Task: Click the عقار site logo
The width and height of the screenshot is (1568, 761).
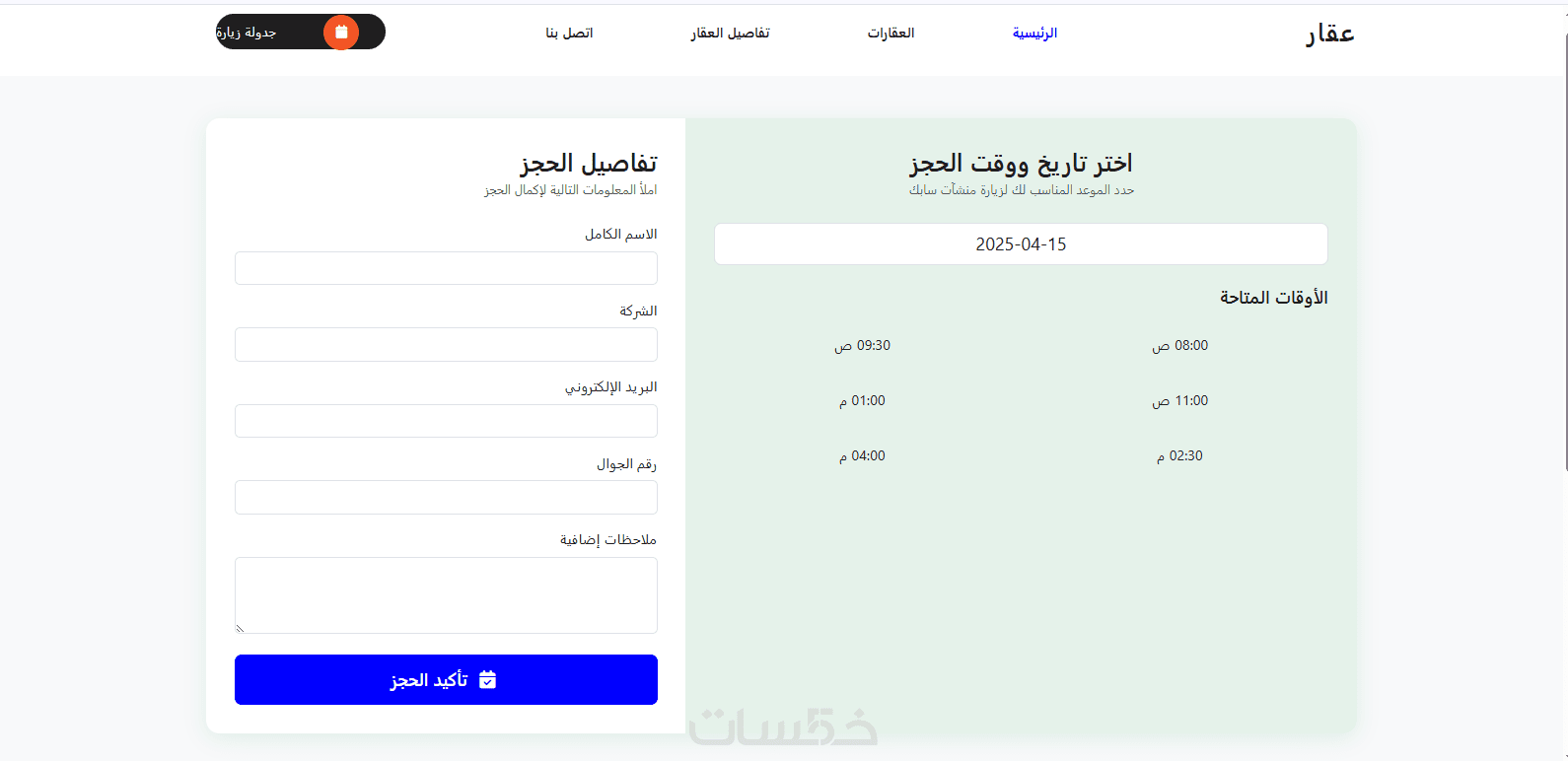Action: click(x=1330, y=34)
